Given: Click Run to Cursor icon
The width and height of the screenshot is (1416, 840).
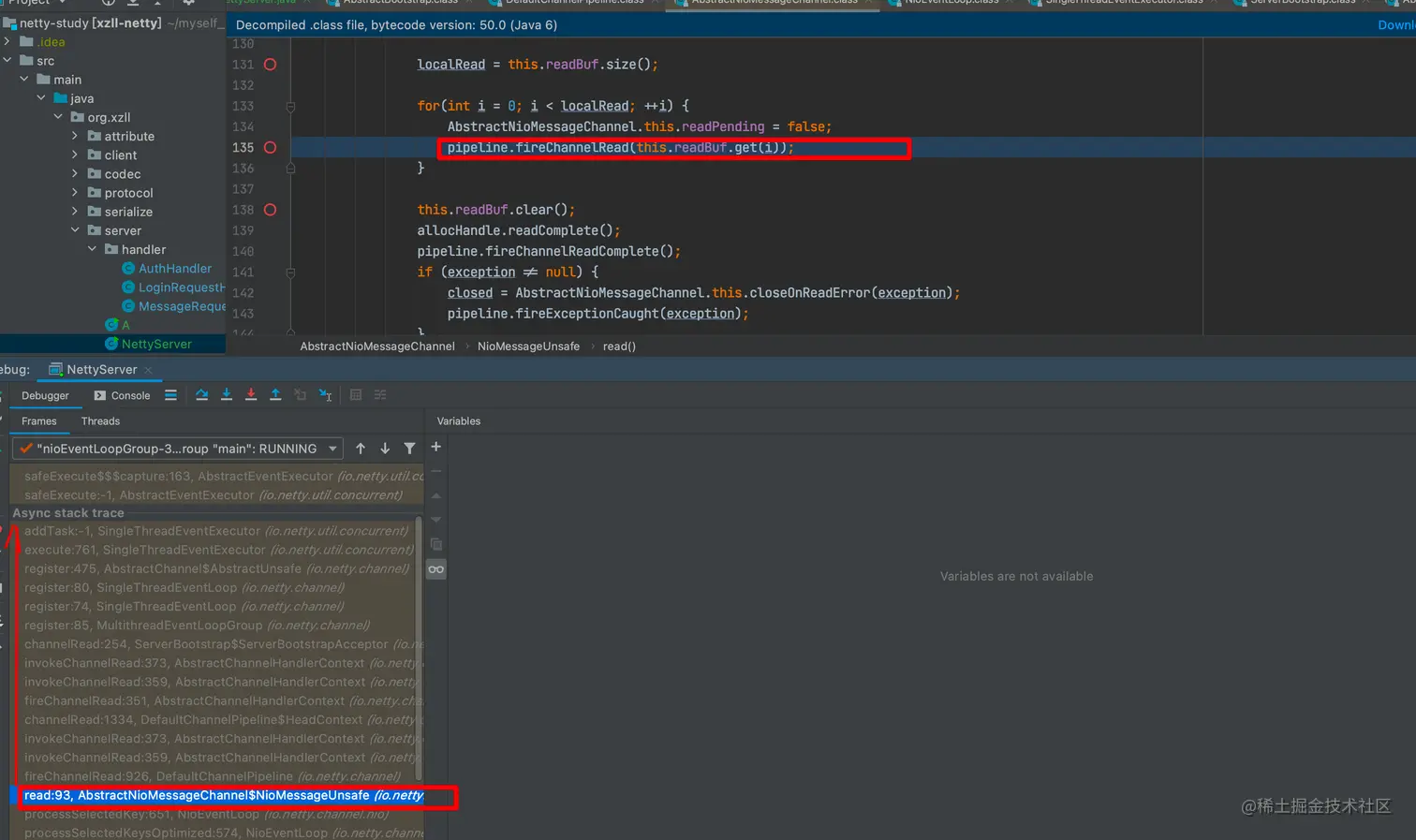Looking at the screenshot, I should (x=325, y=395).
